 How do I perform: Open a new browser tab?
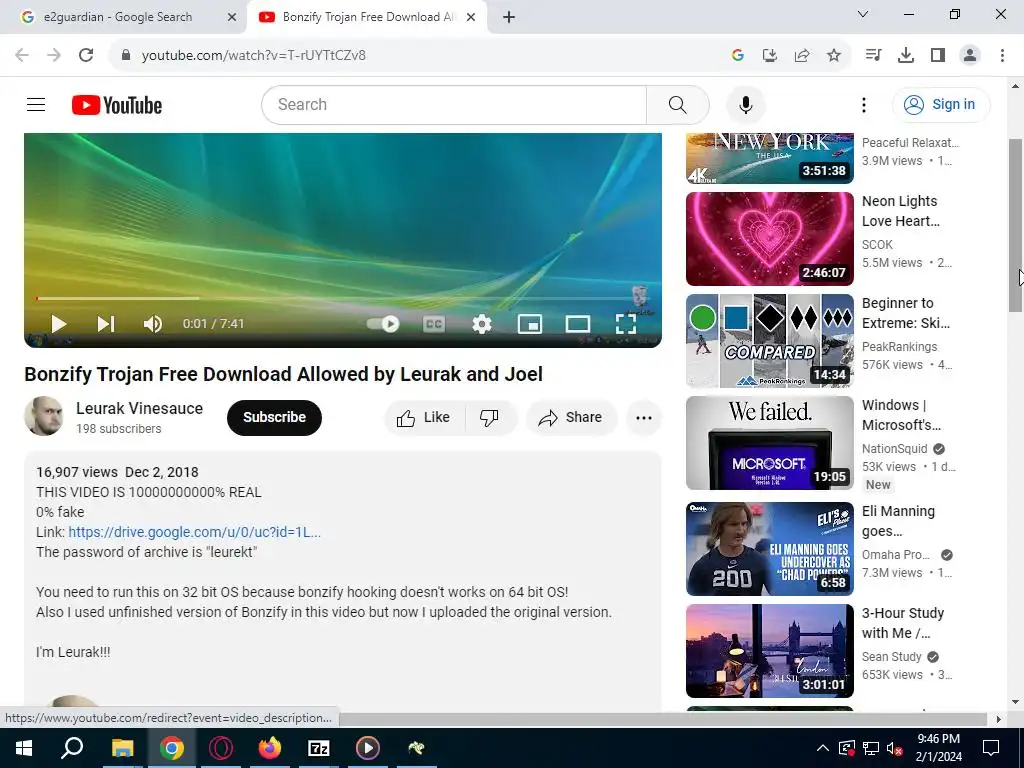point(509,18)
